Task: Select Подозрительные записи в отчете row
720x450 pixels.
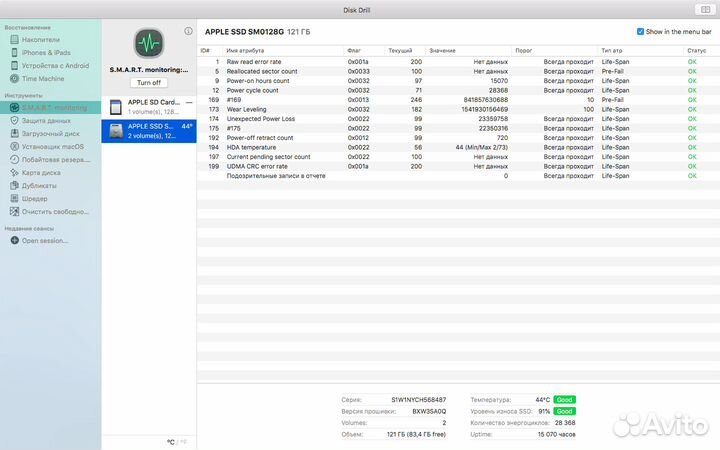Action: pos(458,176)
